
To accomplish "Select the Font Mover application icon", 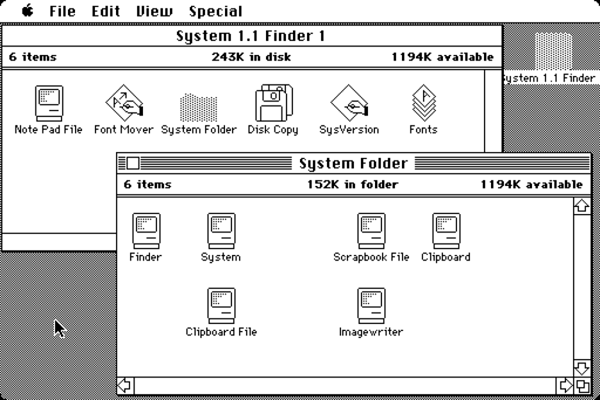I will coord(124,103).
